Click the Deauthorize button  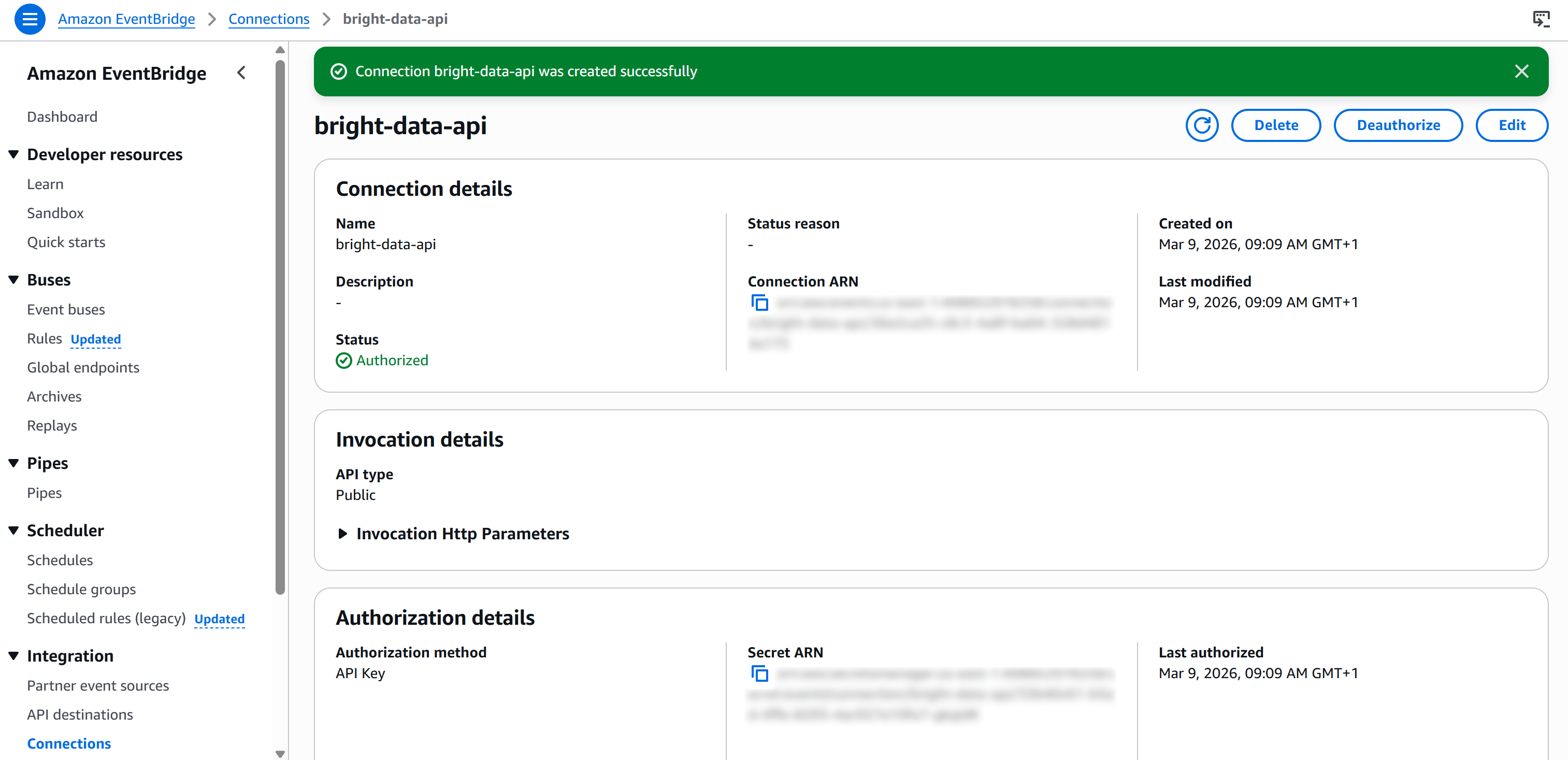(x=1398, y=125)
